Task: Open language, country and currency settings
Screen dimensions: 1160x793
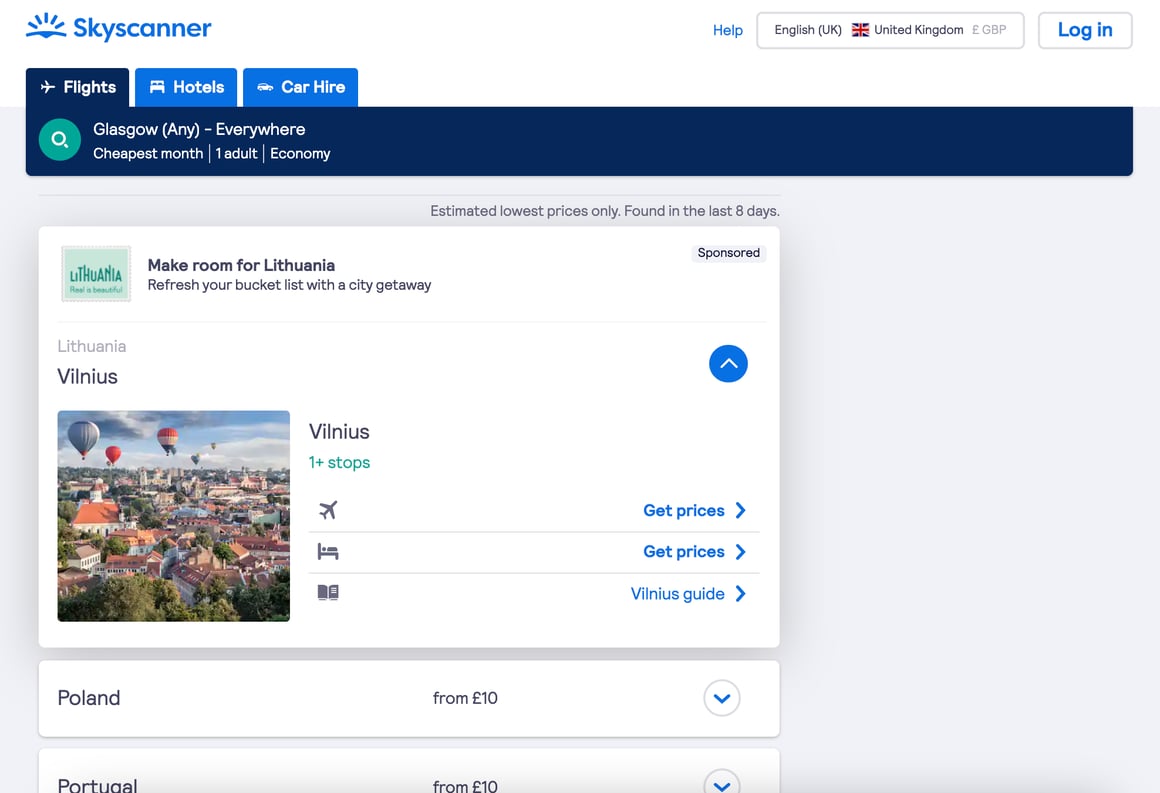Action: coord(889,30)
